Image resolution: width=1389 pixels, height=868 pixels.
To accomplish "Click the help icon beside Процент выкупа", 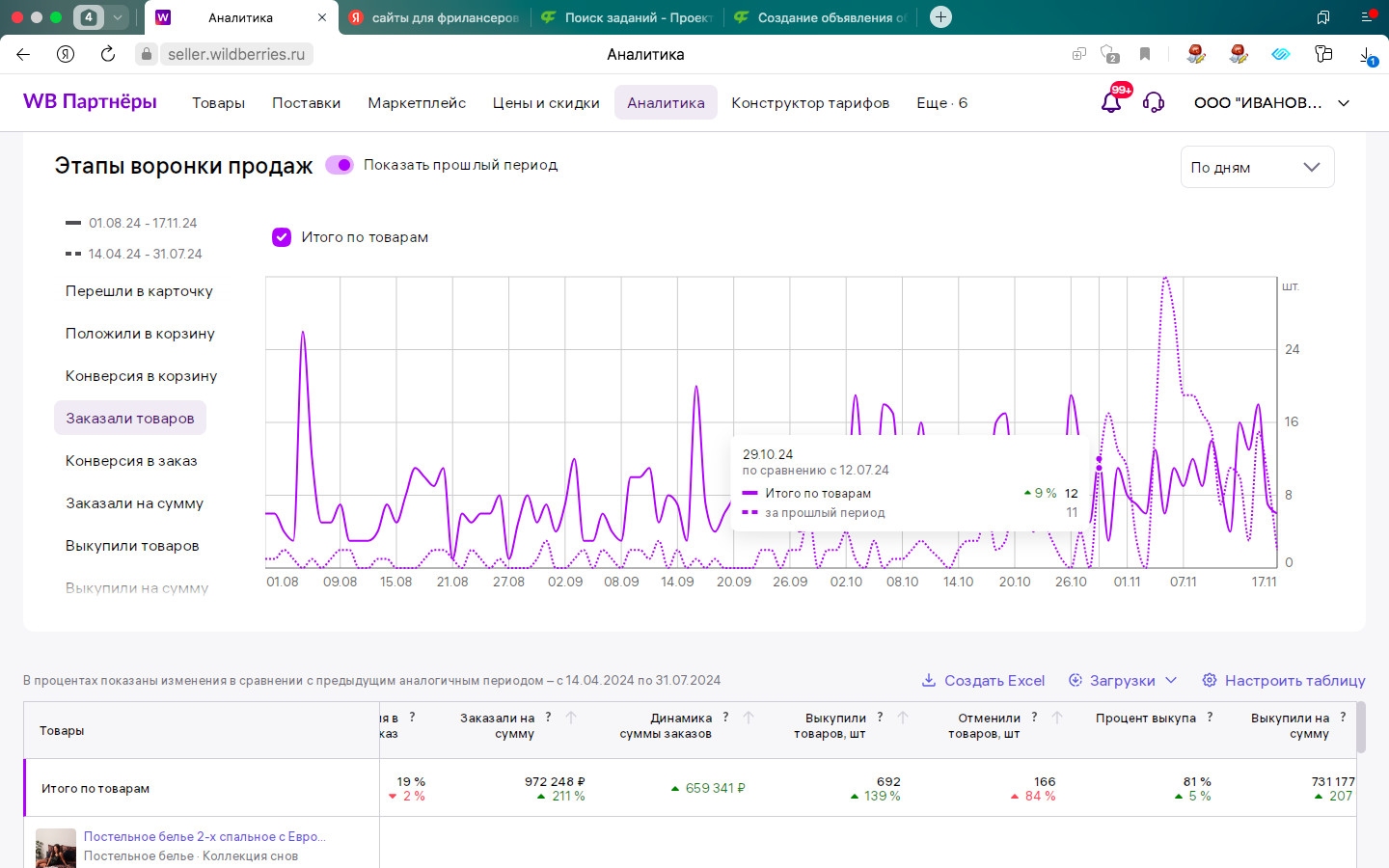I will coord(1210,717).
